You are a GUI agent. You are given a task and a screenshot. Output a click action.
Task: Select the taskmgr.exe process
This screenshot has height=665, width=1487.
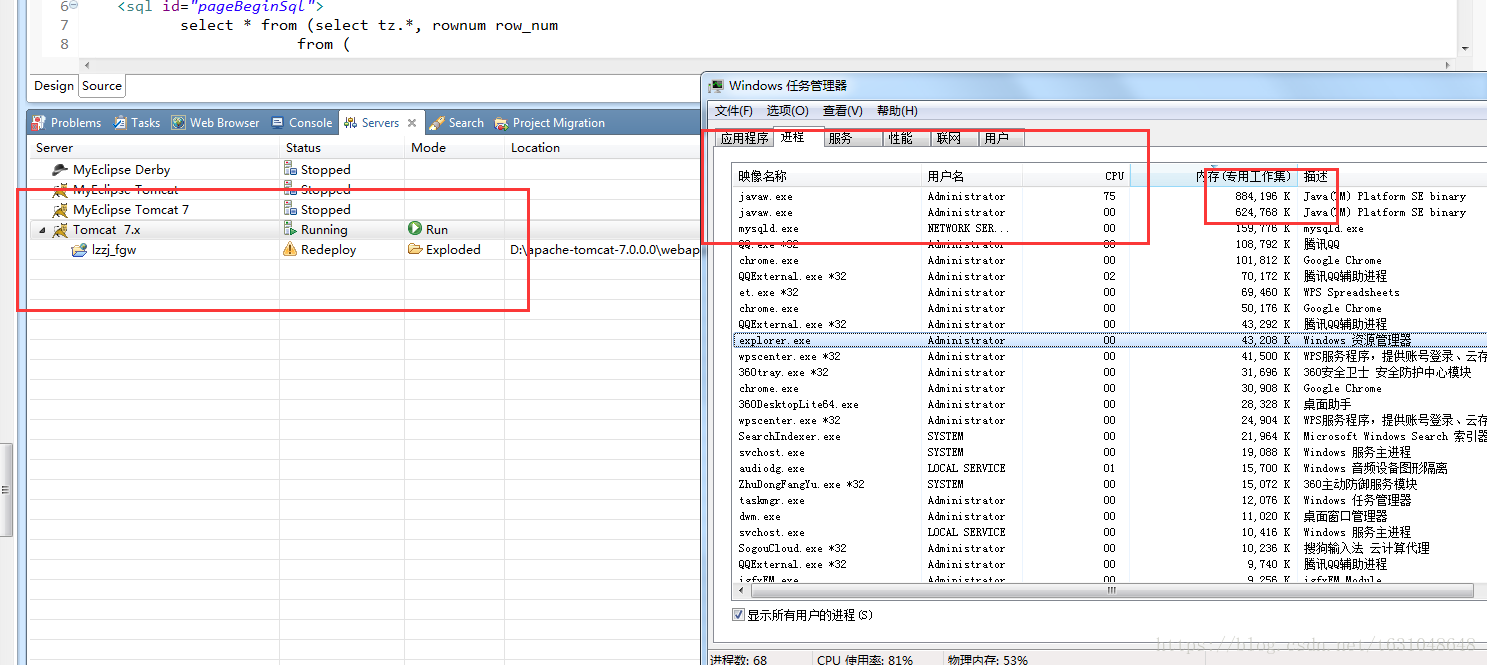[x=1110, y=500]
